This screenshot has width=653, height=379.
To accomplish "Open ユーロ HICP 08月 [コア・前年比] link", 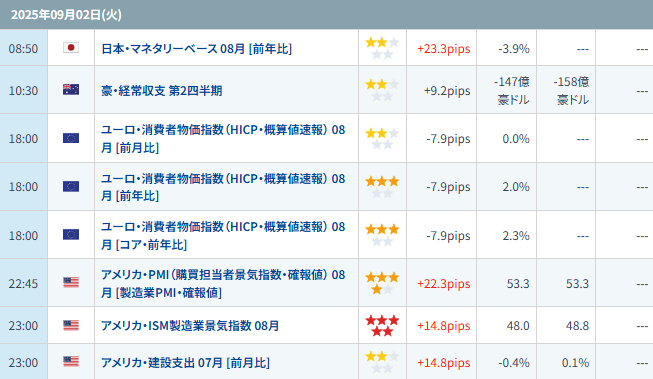I will pyautogui.click(x=223, y=235).
